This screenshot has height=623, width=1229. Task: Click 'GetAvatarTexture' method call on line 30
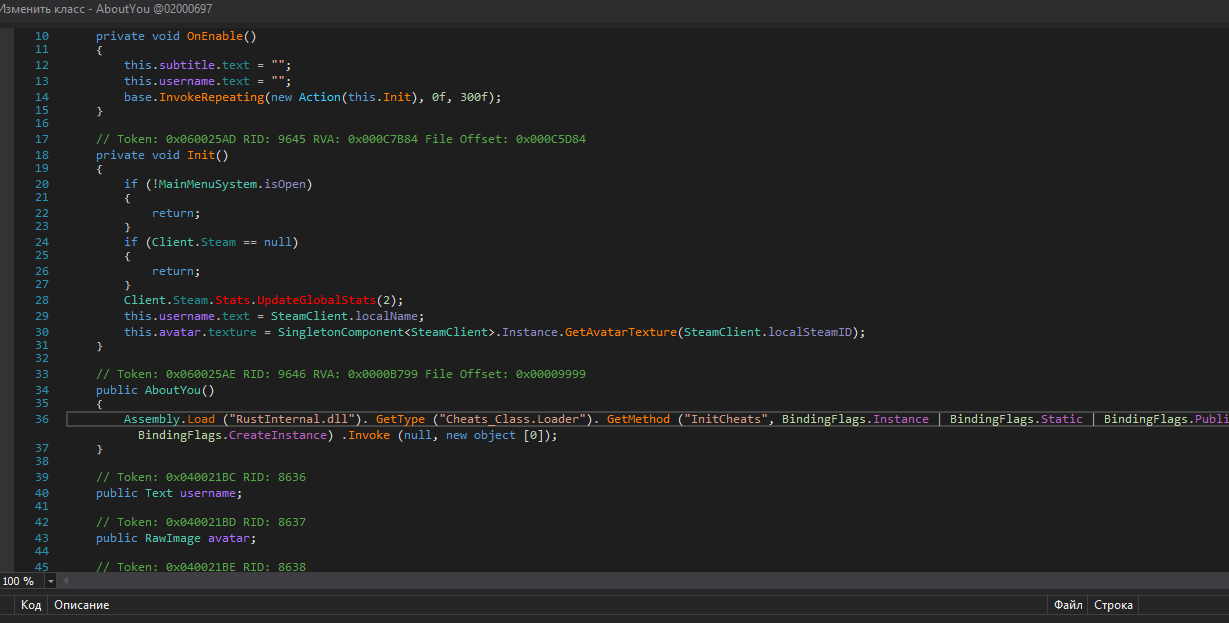tap(621, 331)
